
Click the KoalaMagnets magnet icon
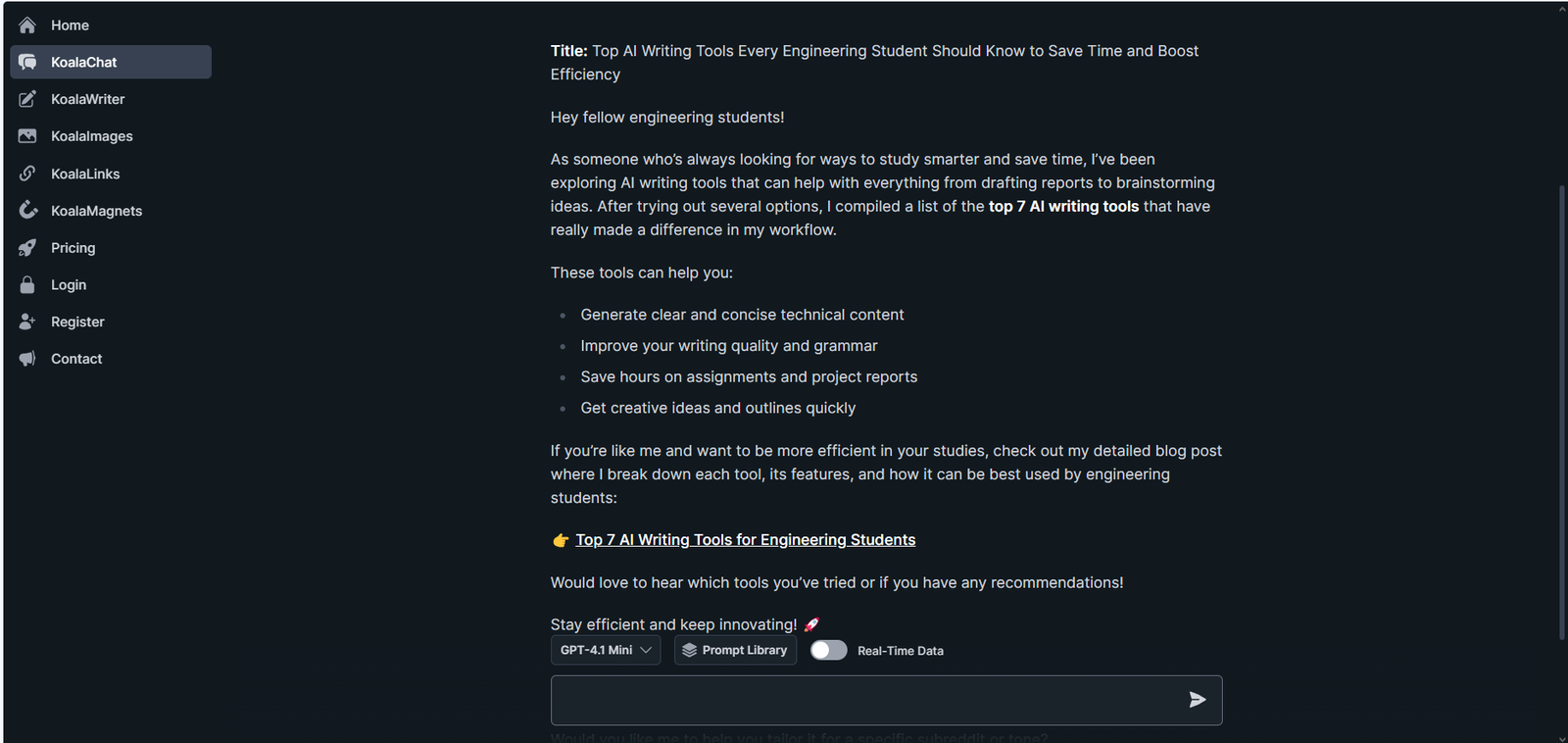[27, 211]
